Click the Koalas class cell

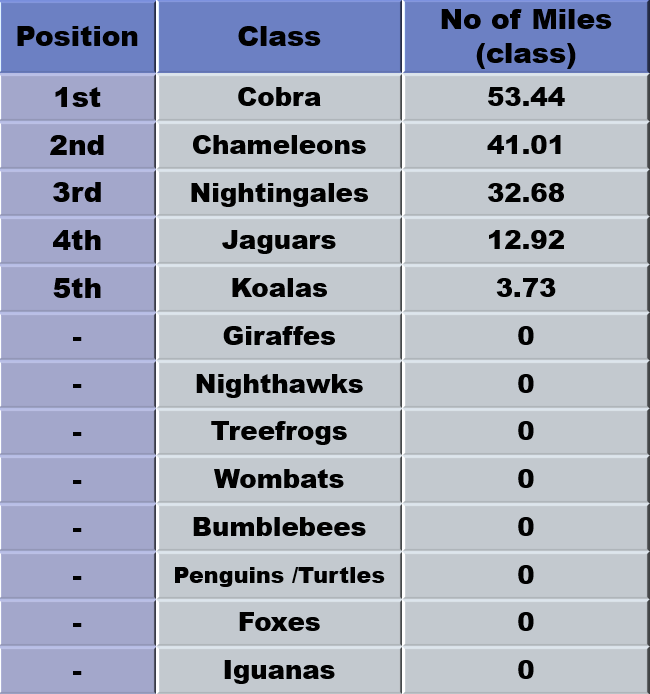click(x=279, y=289)
